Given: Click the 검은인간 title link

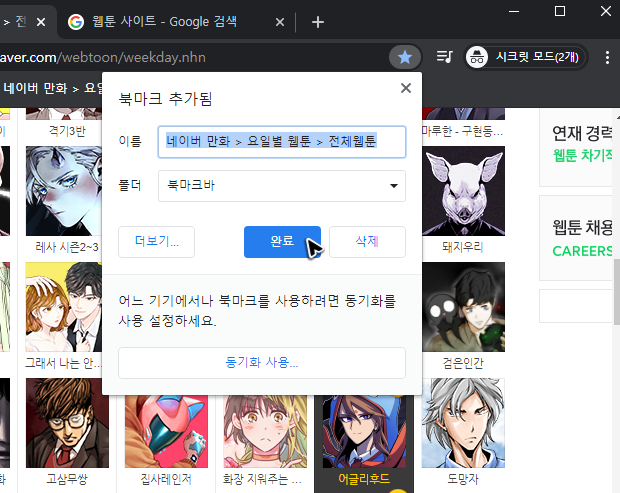Looking at the screenshot, I should (x=463, y=363).
